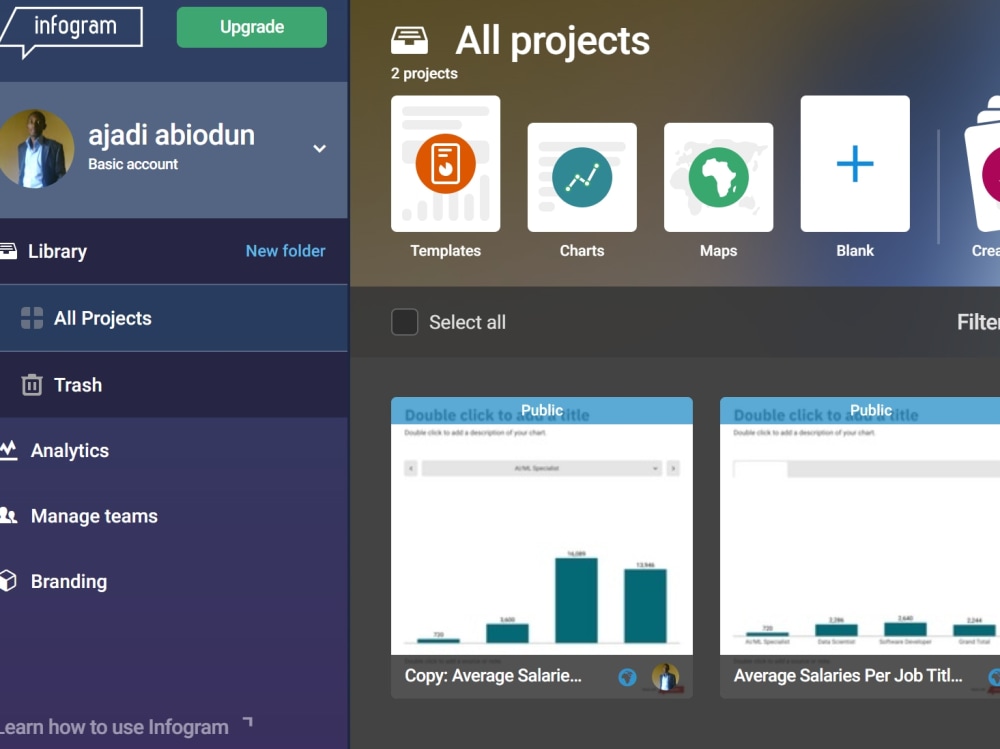This screenshot has width=1000, height=749.
Task: Click owner avatar on Copy project card
Action: pos(666,677)
